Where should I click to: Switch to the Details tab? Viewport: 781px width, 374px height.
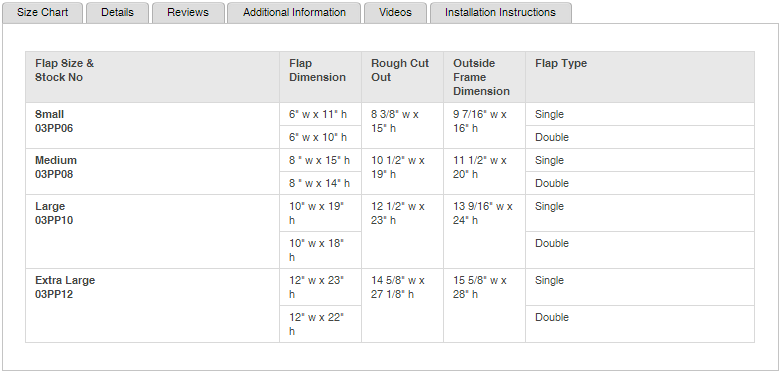[118, 12]
